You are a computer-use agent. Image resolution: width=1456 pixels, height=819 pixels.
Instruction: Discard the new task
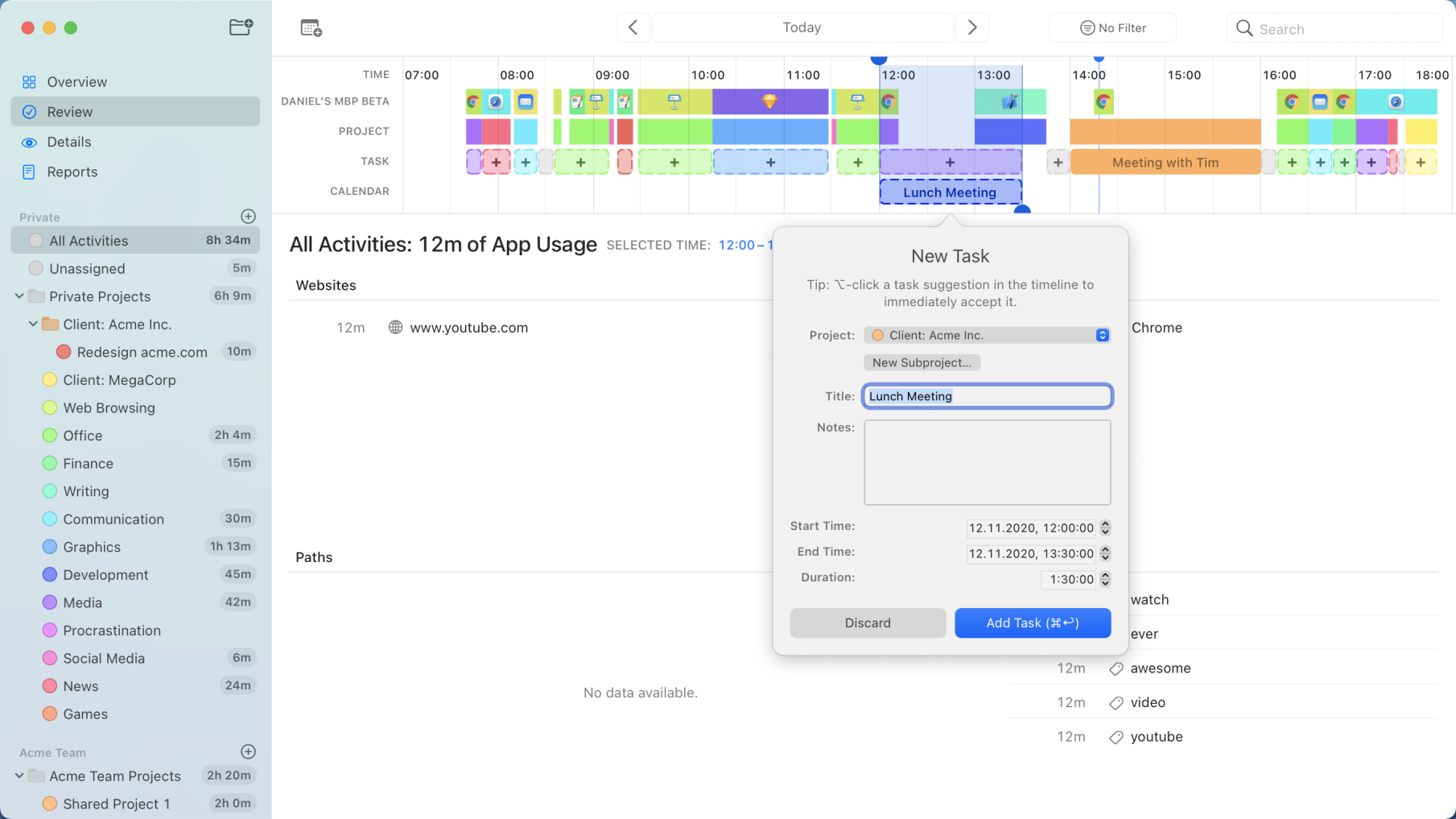click(868, 623)
